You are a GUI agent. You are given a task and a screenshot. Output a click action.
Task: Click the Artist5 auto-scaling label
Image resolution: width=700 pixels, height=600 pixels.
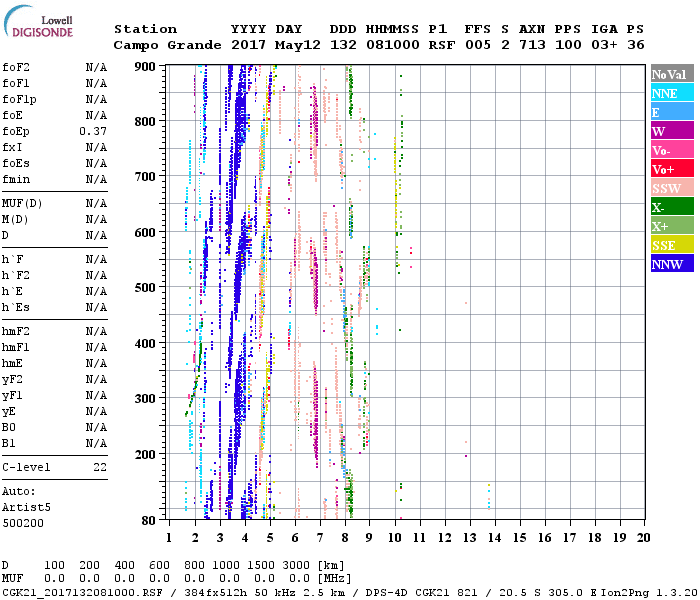click(x=26, y=508)
